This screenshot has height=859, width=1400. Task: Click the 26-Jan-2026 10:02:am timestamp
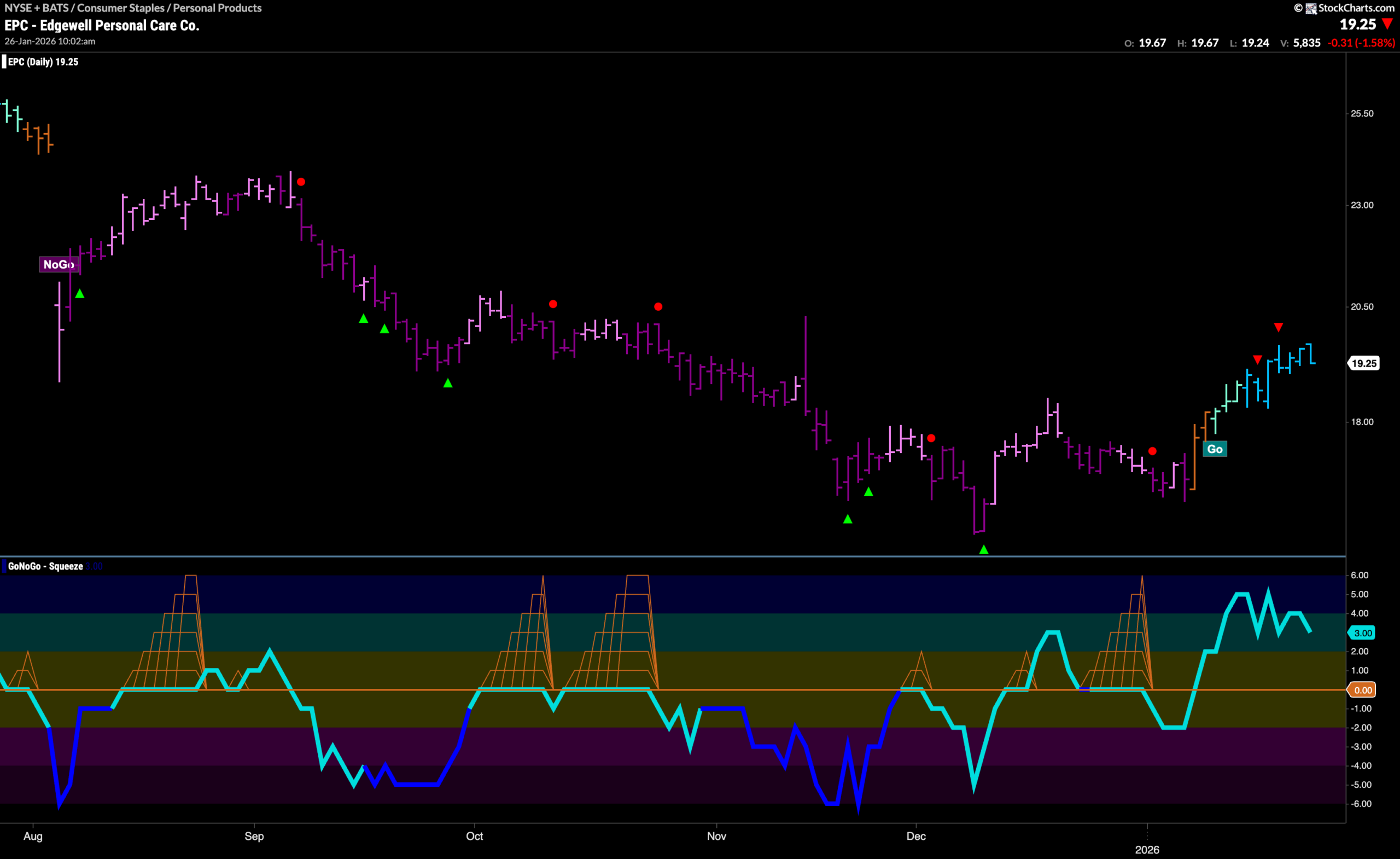(50, 42)
